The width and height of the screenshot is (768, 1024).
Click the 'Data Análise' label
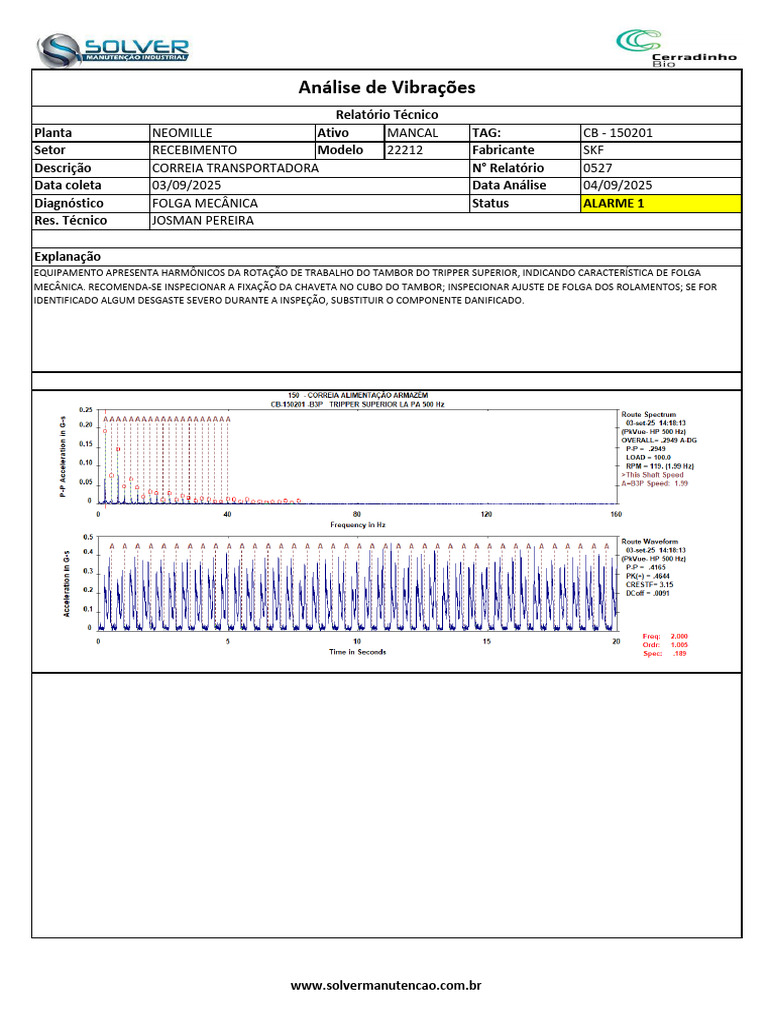pos(509,185)
